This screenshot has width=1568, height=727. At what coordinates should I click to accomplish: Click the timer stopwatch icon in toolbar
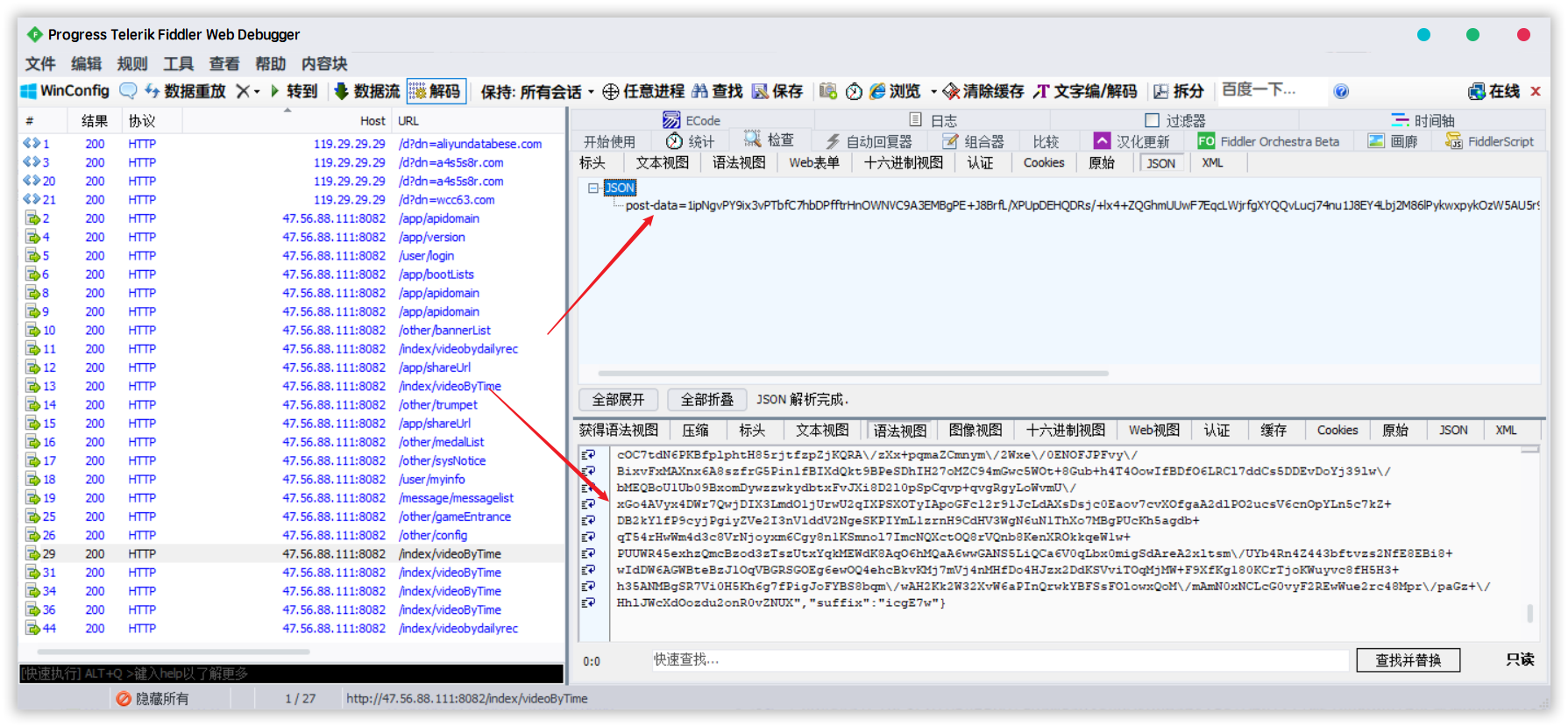tap(854, 91)
